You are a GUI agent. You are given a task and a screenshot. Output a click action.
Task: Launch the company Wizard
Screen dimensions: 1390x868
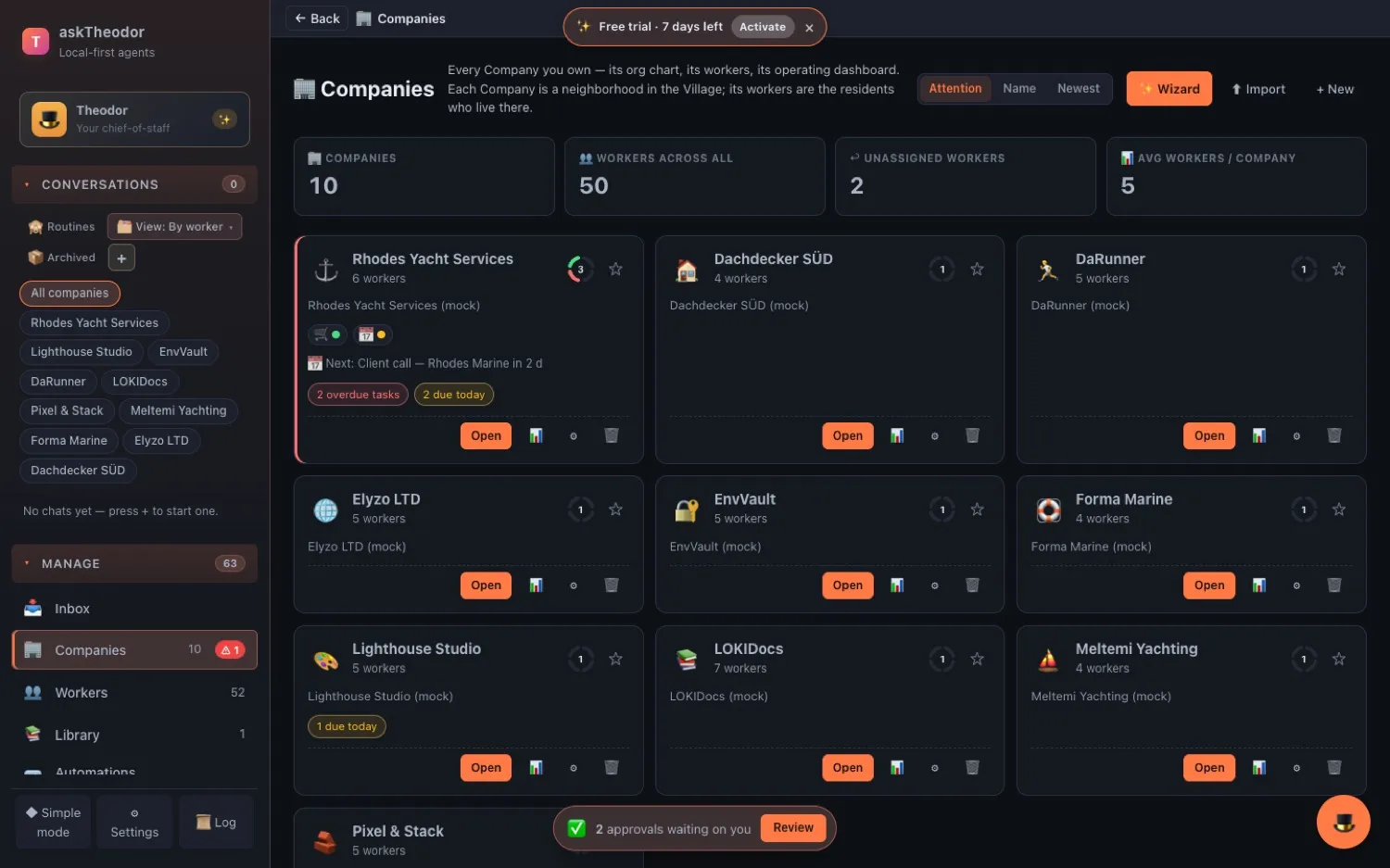click(1169, 89)
